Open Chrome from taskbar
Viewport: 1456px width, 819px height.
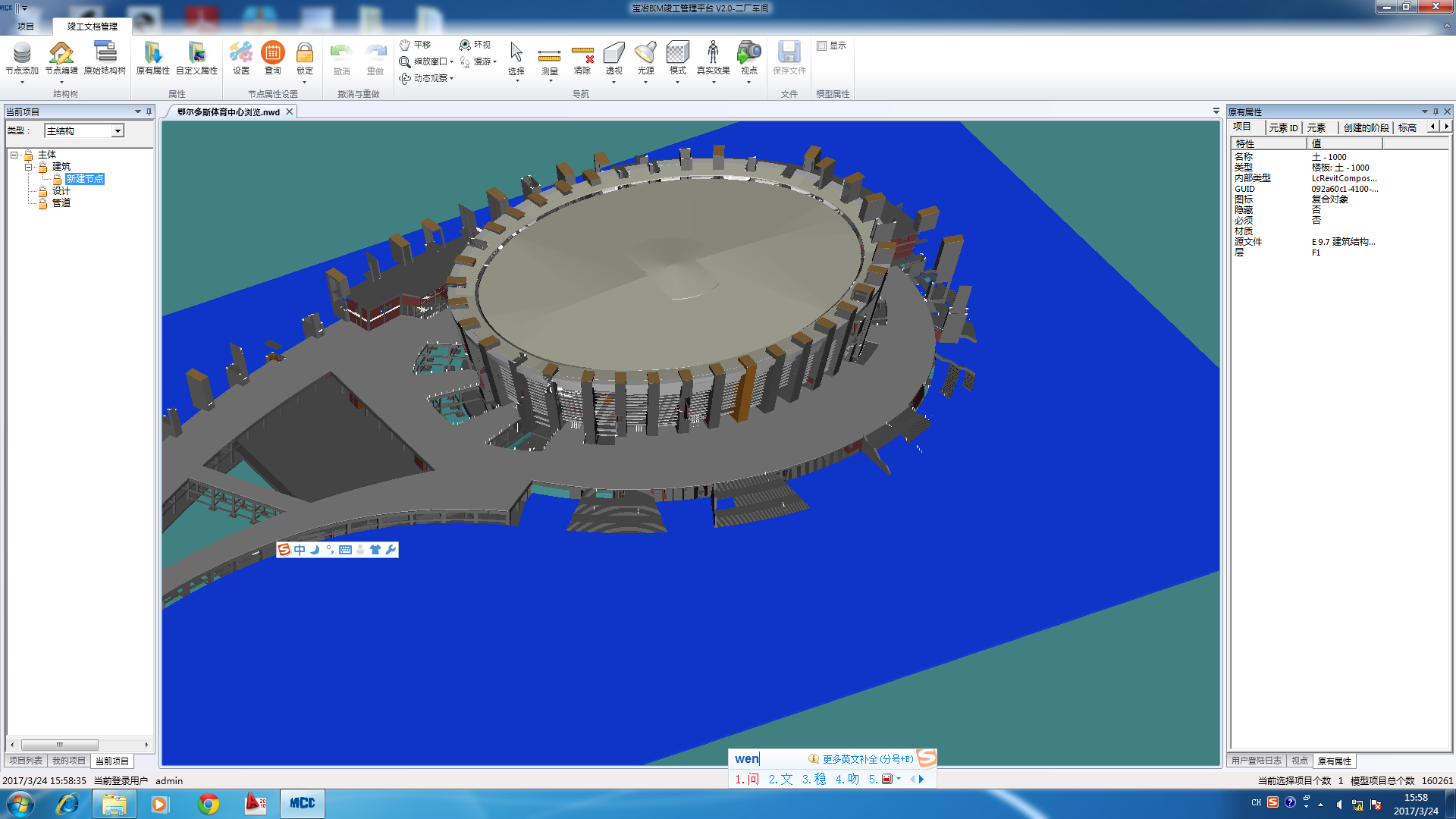(209, 804)
